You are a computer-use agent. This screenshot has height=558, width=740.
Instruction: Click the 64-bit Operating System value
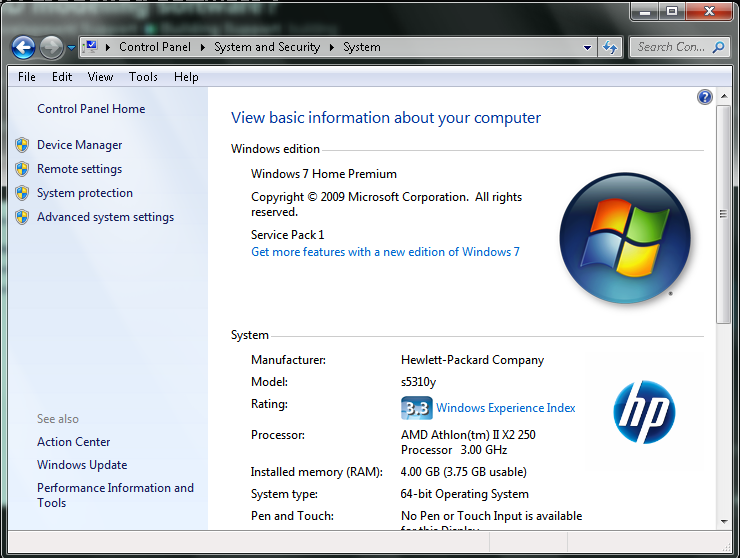tap(464, 494)
